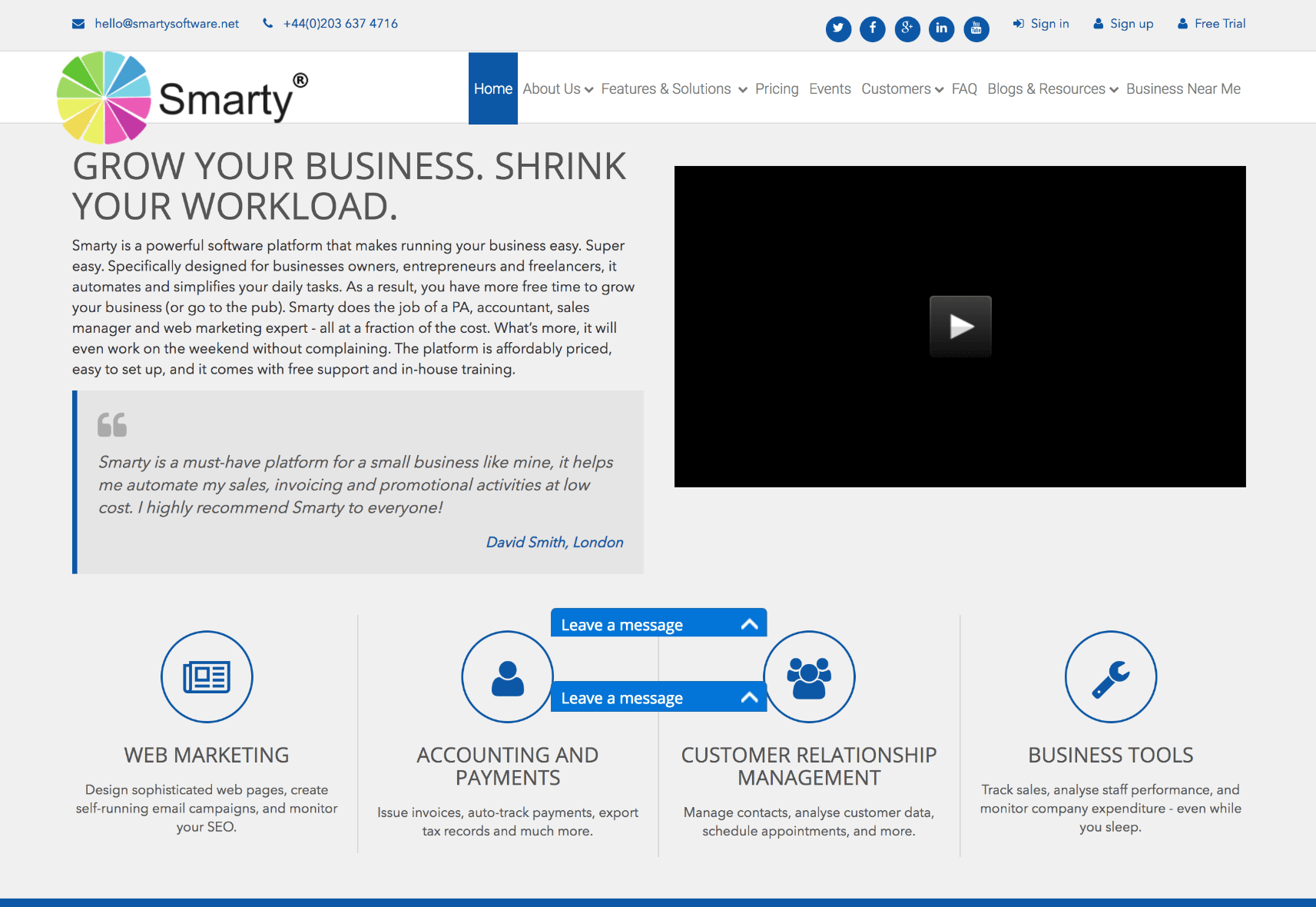
Task: Call the +44(0)203 637 4716 number
Action: tap(340, 24)
